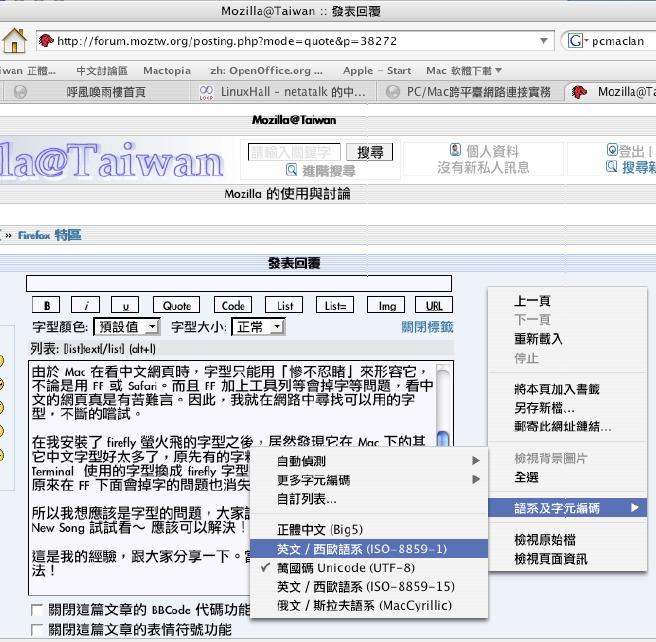Choose 自訂列表... menu item
Image resolution: width=656 pixels, height=642 pixels.
[369, 499]
